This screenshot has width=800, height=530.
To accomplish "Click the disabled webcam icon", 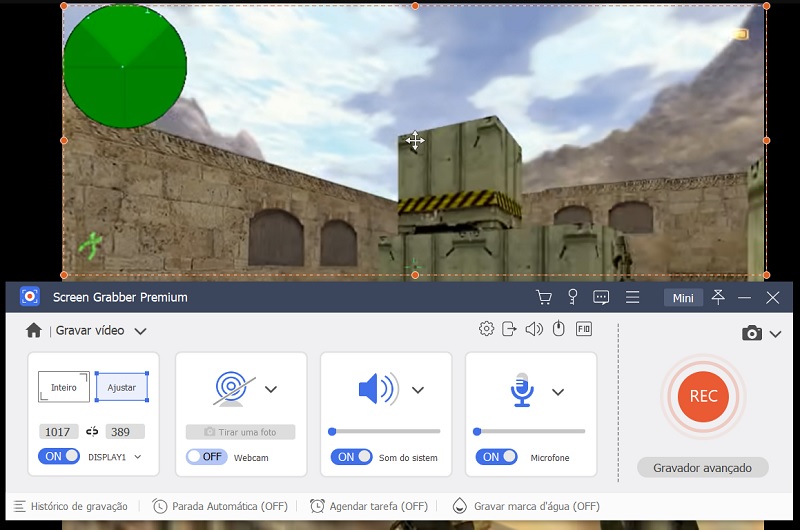I will tap(233, 389).
